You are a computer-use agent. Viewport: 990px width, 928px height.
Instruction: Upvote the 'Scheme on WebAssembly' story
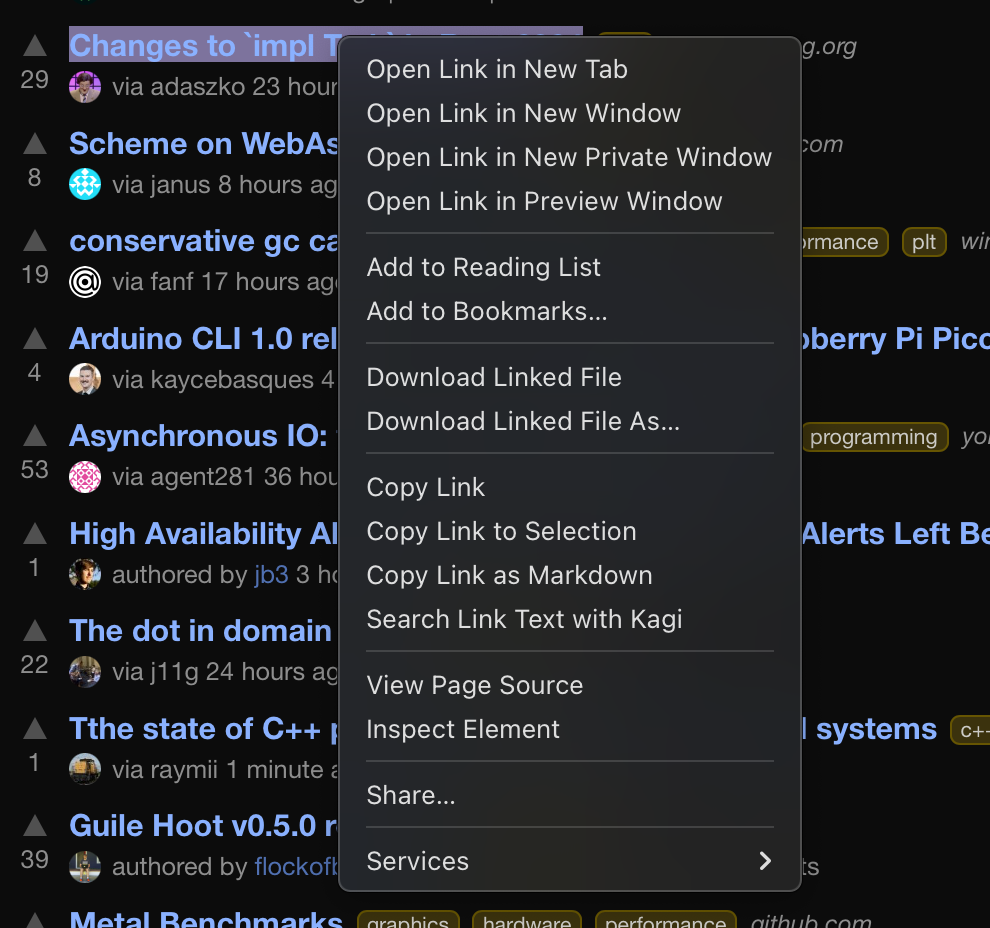click(35, 144)
